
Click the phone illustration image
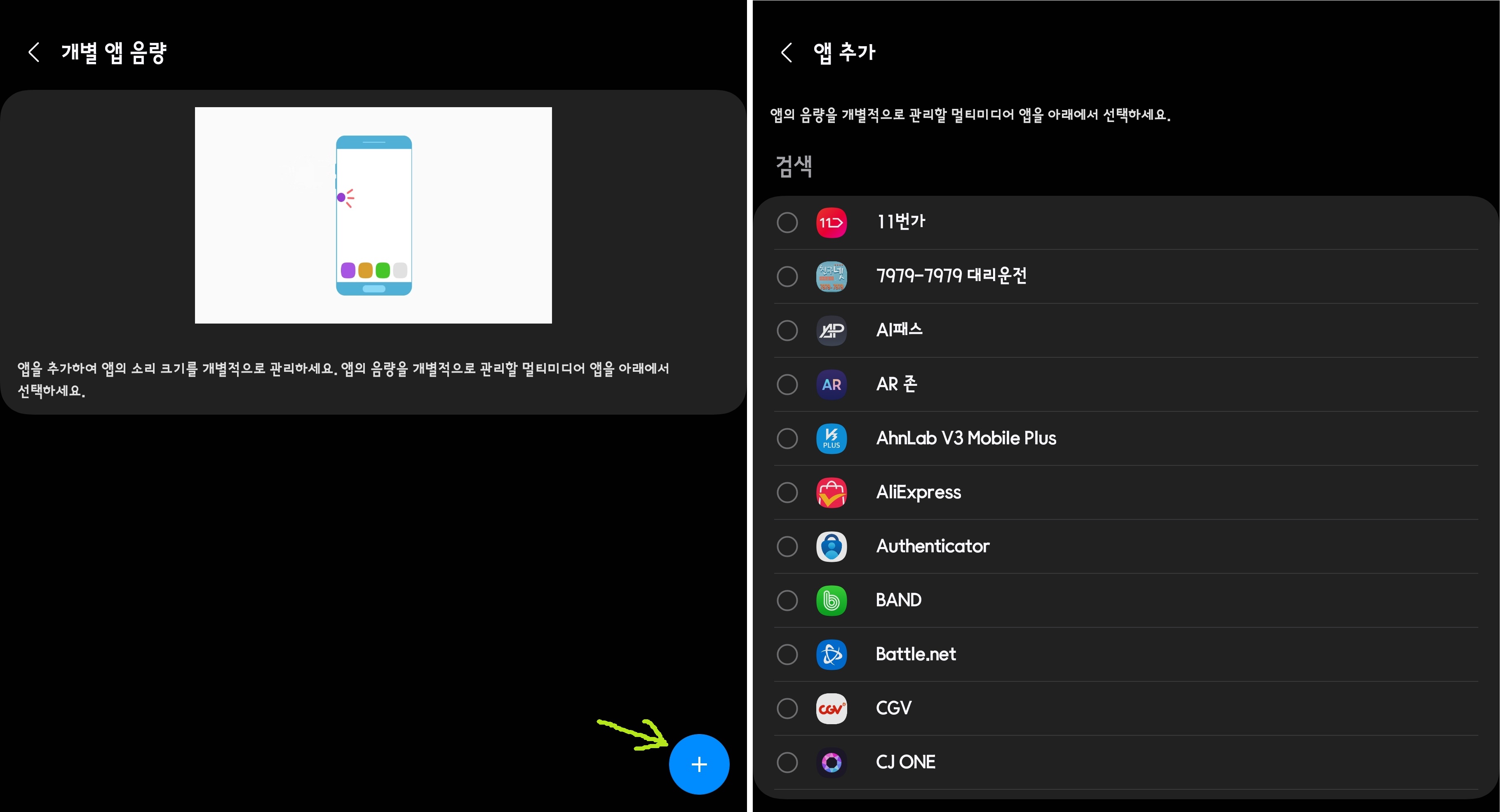tap(373, 215)
